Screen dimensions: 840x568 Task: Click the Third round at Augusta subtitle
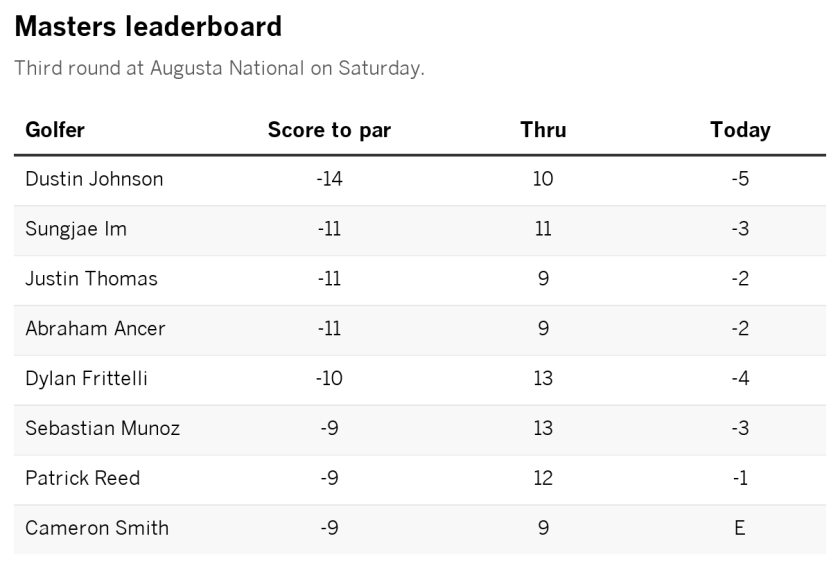coord(219,69)
